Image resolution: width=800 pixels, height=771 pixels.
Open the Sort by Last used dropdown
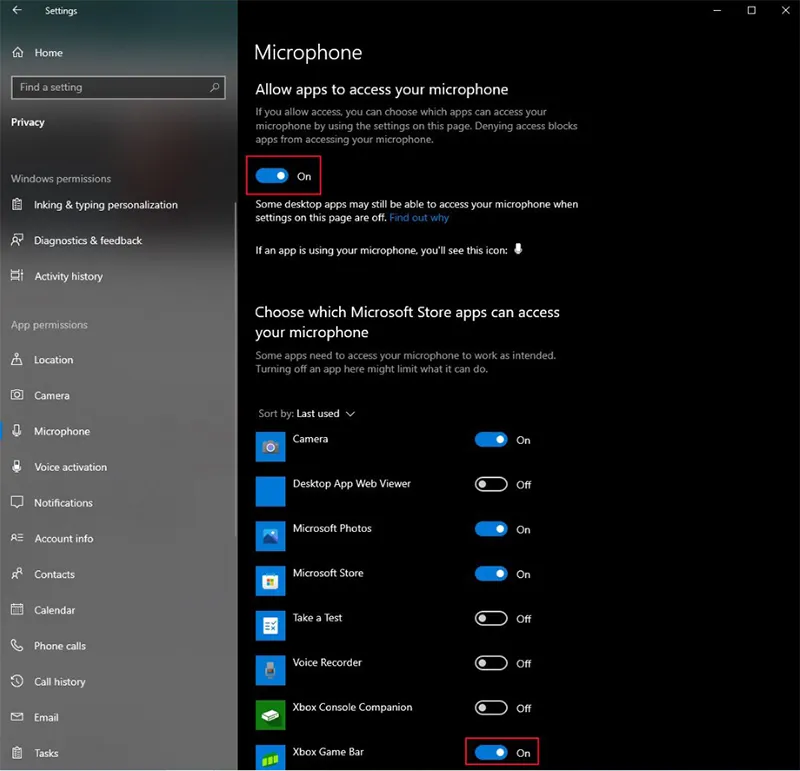pyautogui.click(x=307, y=413)
